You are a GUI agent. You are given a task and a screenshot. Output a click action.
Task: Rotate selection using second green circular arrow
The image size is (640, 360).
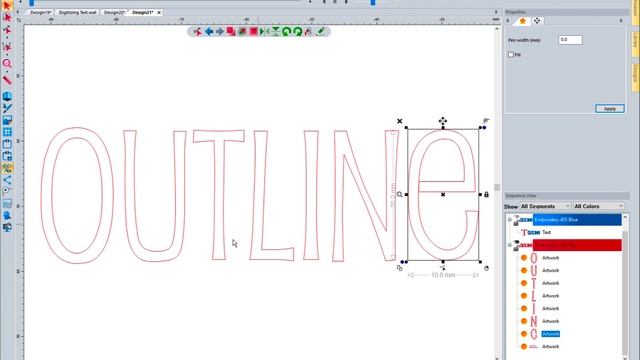coord(298,31)
